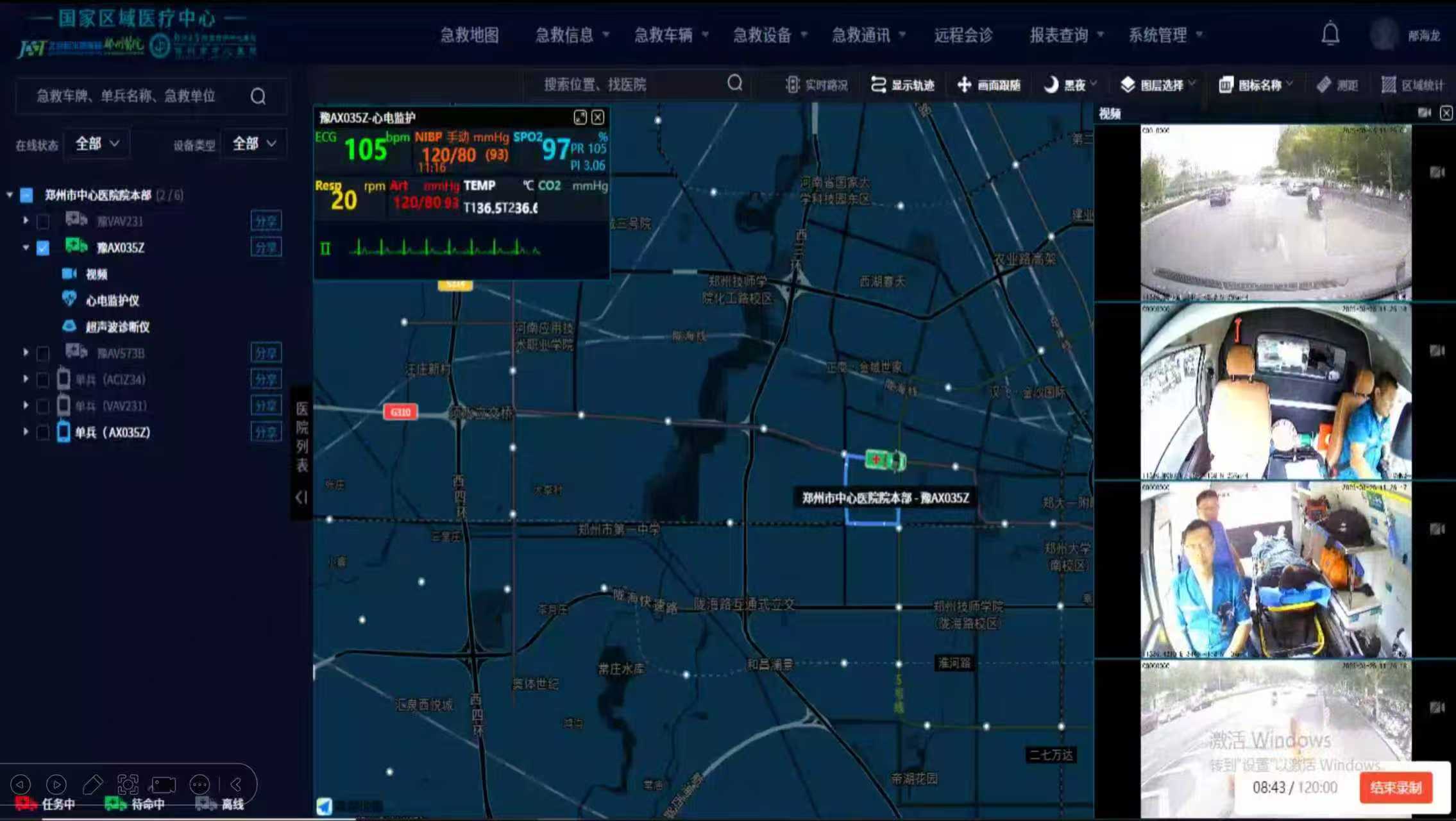Enable 显示轨迹 track display tool
Screen dimensions: 1456x821
click(x=902, y=85)
